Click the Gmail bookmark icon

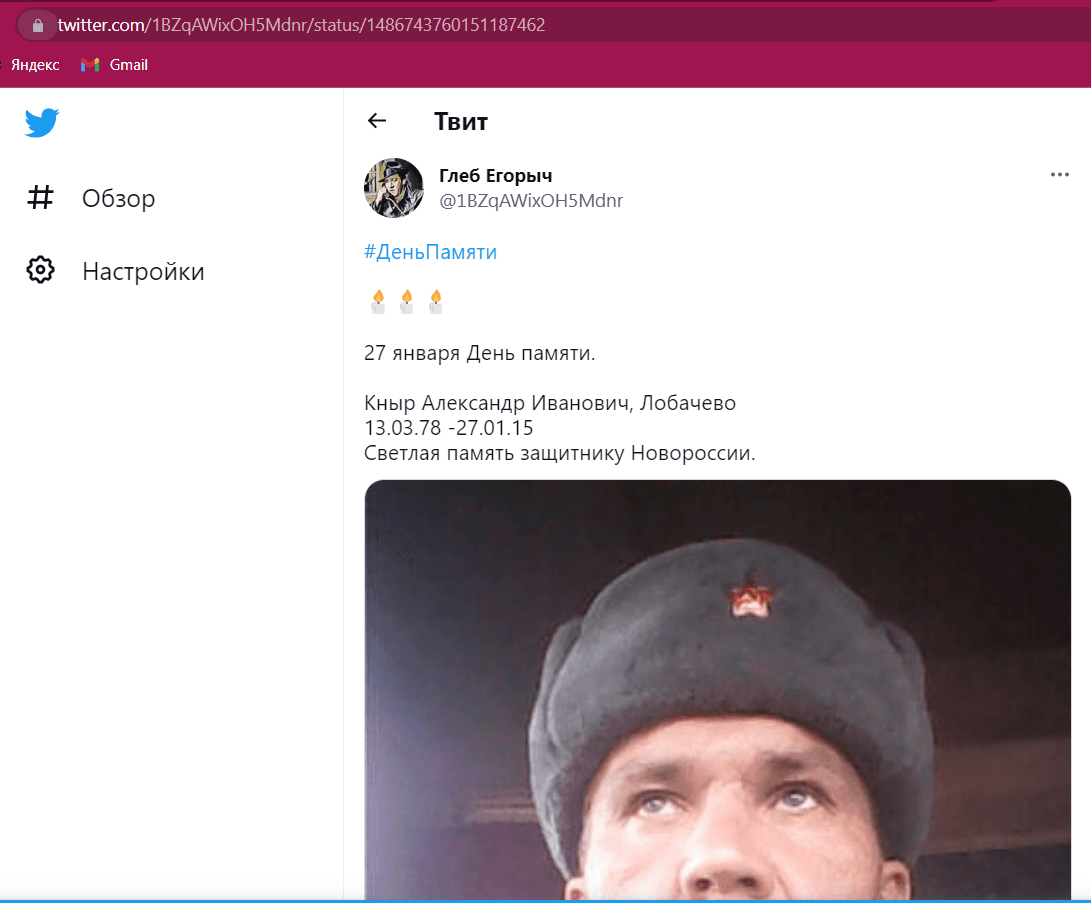(x=90, y=65)
